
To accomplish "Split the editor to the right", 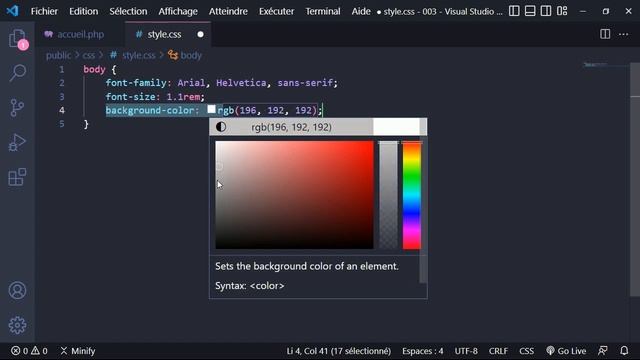I will coord(605,34).
